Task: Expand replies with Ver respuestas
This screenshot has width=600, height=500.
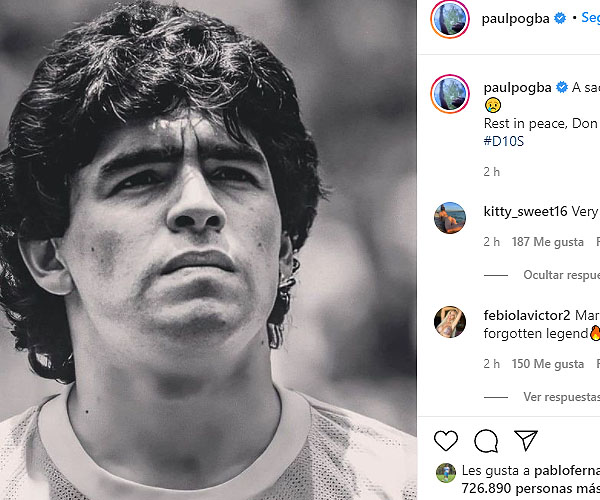Action: pyautogui.click(x=561, y=397)
